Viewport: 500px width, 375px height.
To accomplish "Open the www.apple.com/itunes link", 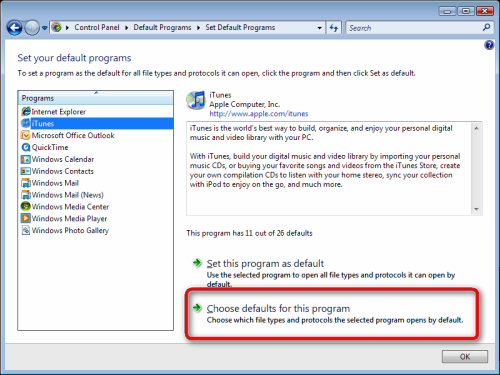I will coord(259,114).
